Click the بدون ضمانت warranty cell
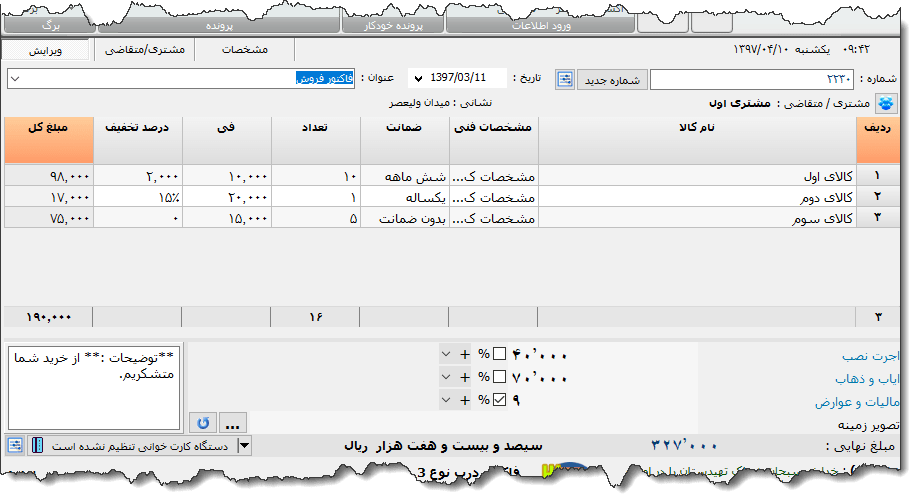The image size is (910, 494). (x=405, y=218)
